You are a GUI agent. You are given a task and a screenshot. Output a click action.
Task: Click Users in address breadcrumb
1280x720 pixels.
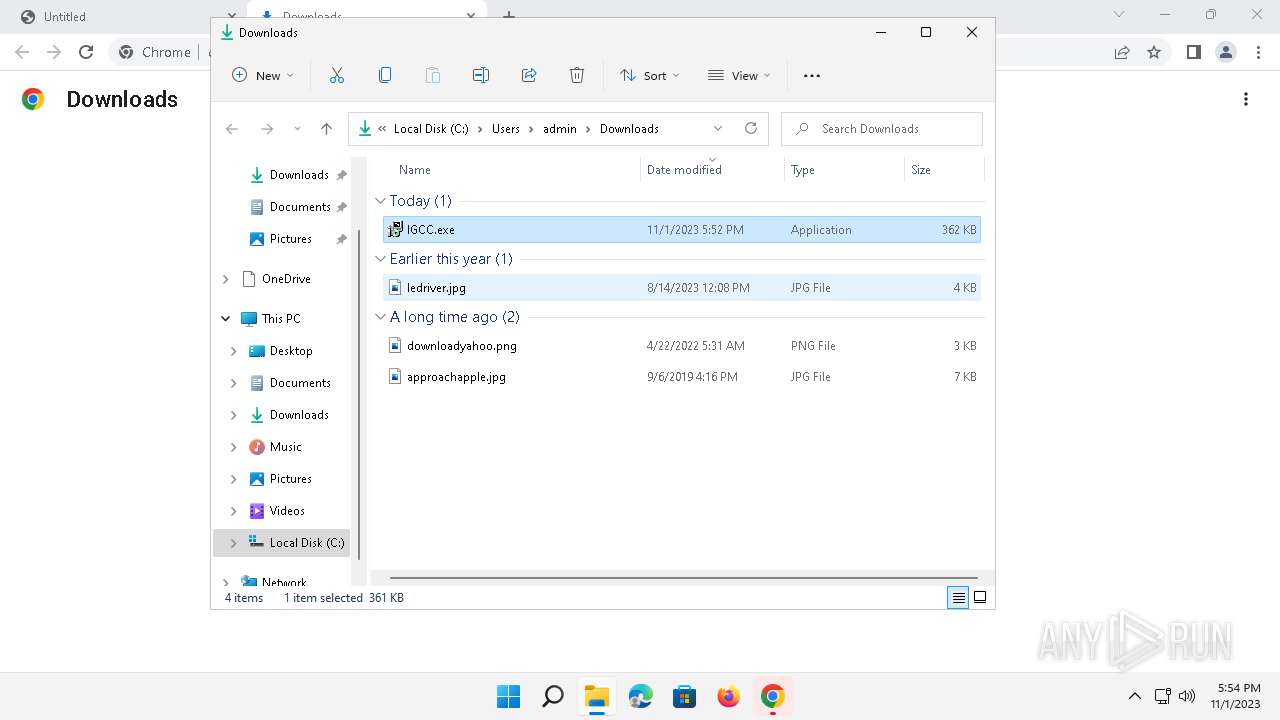coord(506,128)
